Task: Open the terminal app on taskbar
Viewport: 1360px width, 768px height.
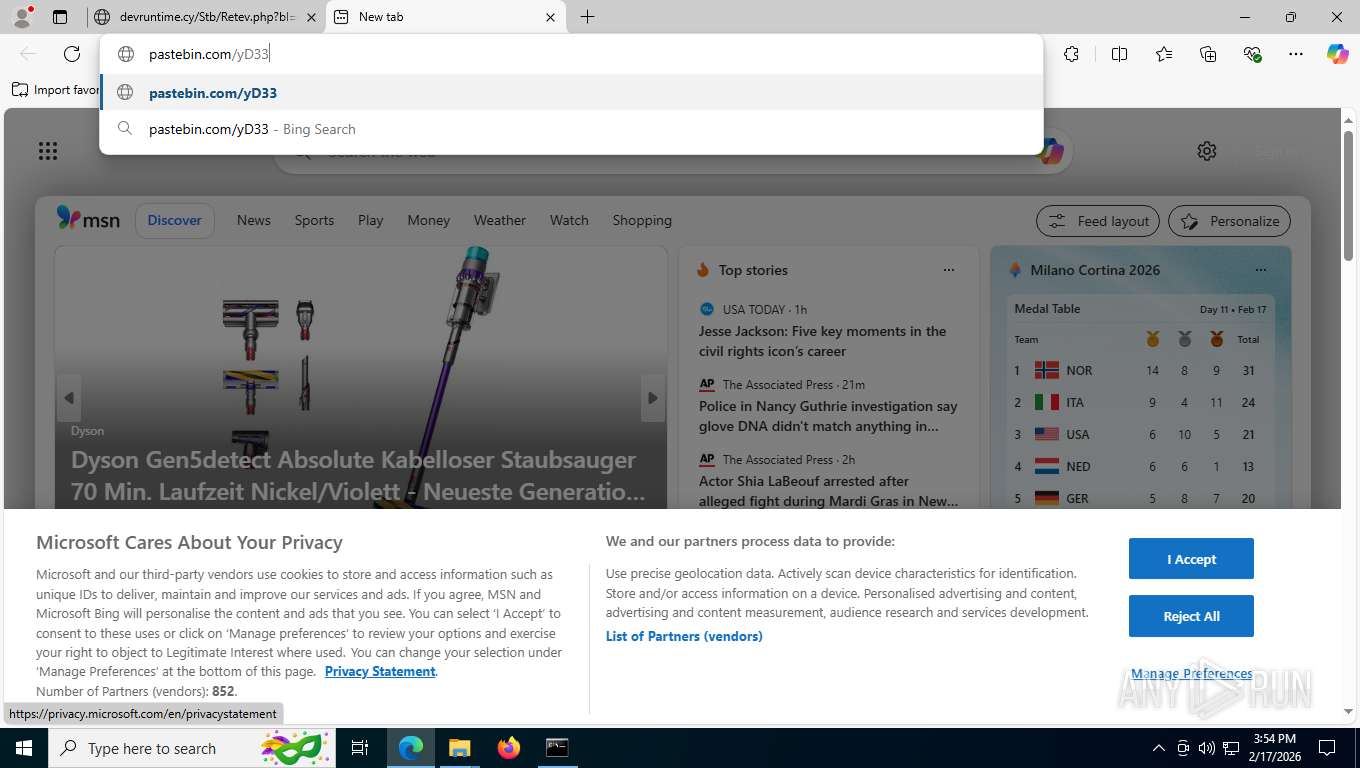Action: 557,748
